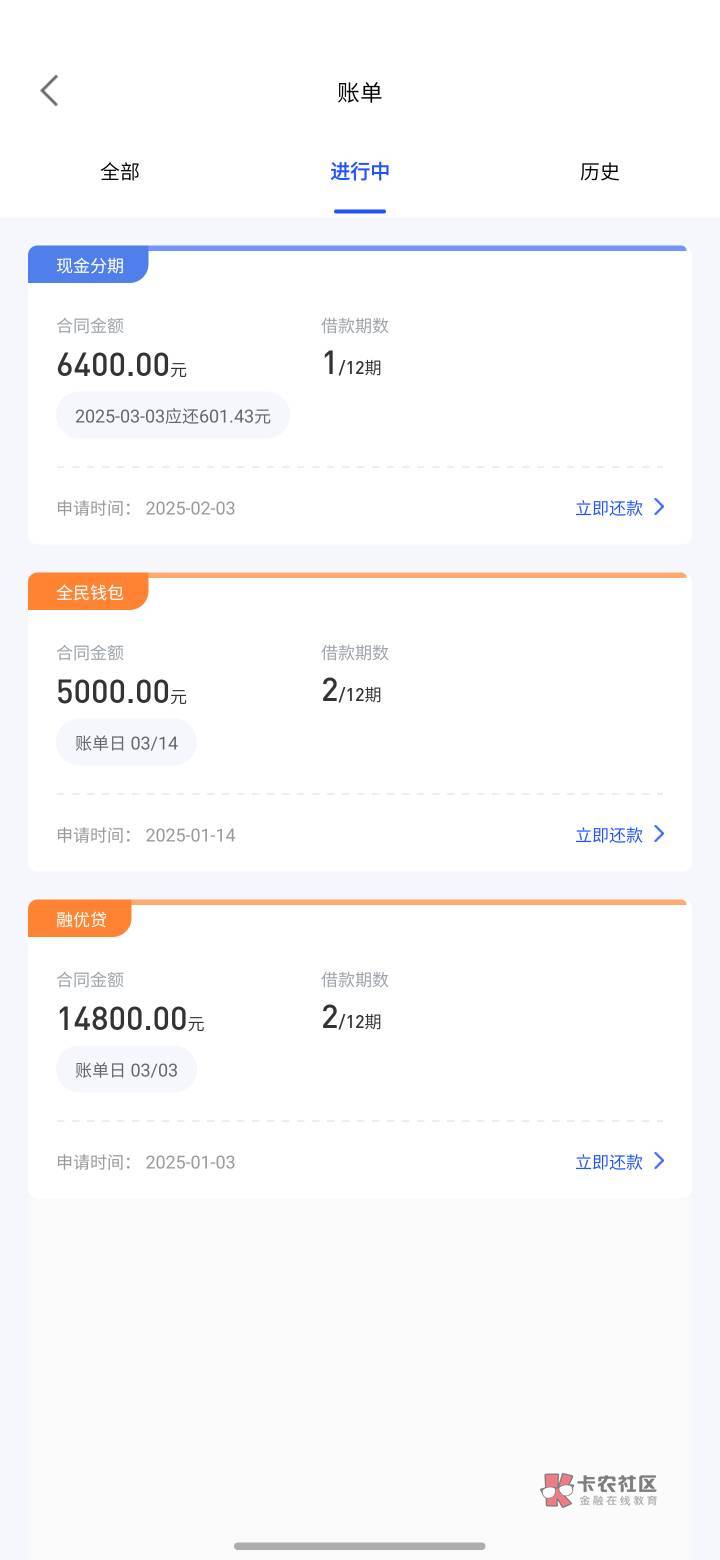Image resolution: width=720 pixels, height=1560 pixels.
Task: Tap the chevron arrow on 融优贷 card
Action: point(659,1161)
